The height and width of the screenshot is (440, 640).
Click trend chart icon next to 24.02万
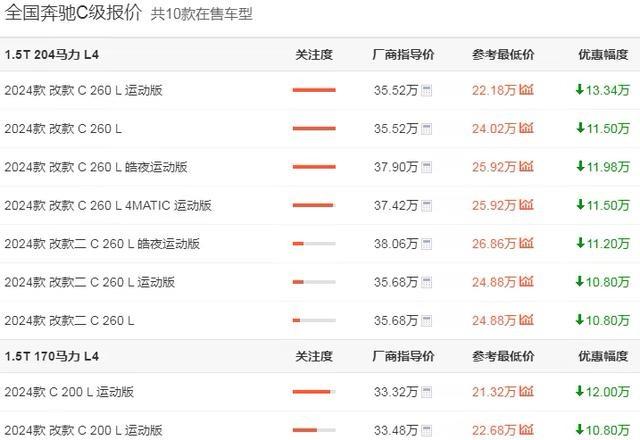click(527, 128)
